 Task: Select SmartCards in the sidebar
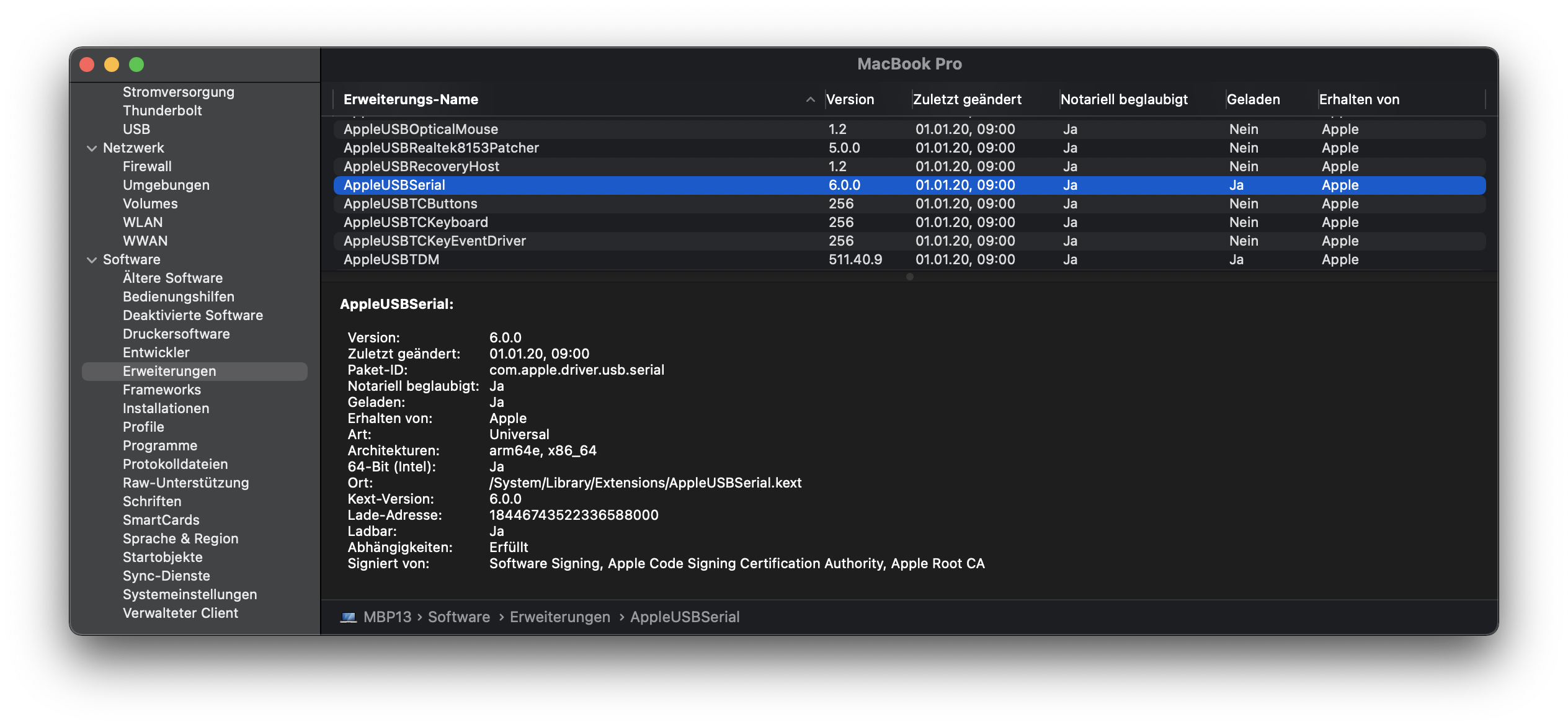tap(161, 520)
